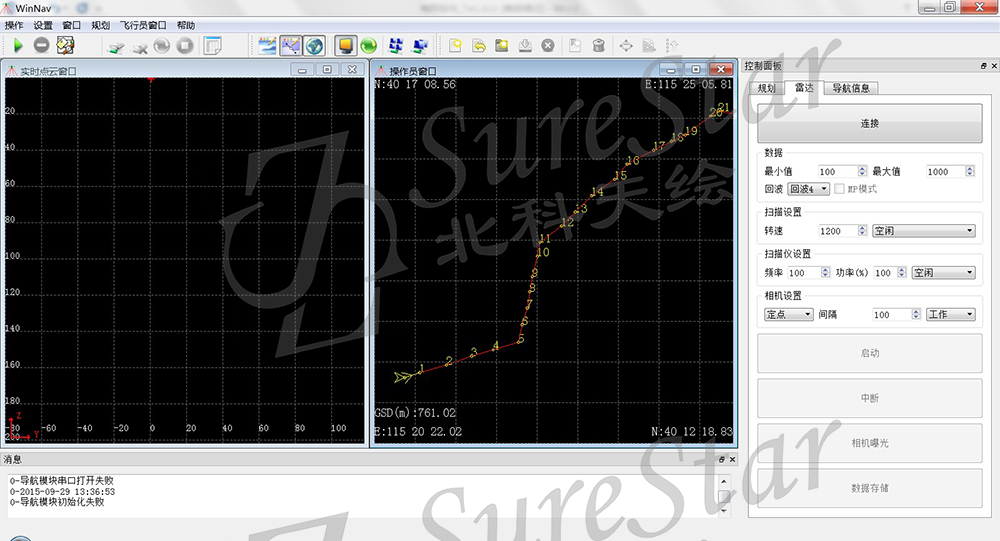Click the gray circular refresh icon
The image size is (1000, 541).
162,46
